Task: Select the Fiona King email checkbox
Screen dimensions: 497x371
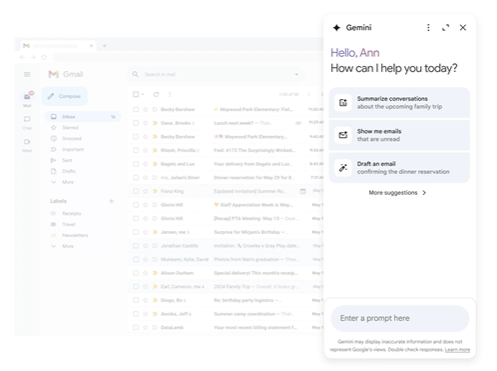Action: (x=136, y=191)
